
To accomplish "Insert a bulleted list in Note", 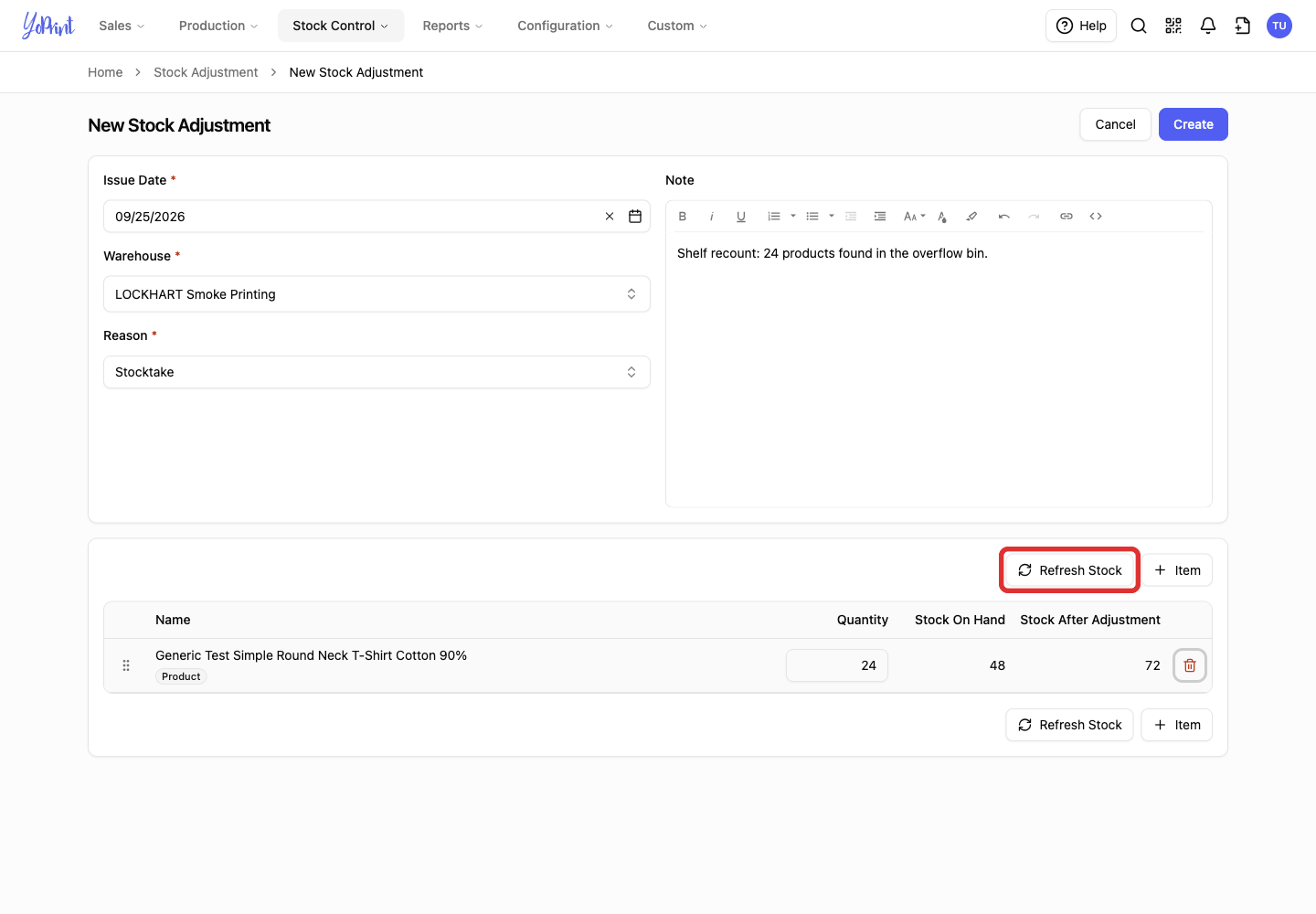I will [x=812, y=217].
